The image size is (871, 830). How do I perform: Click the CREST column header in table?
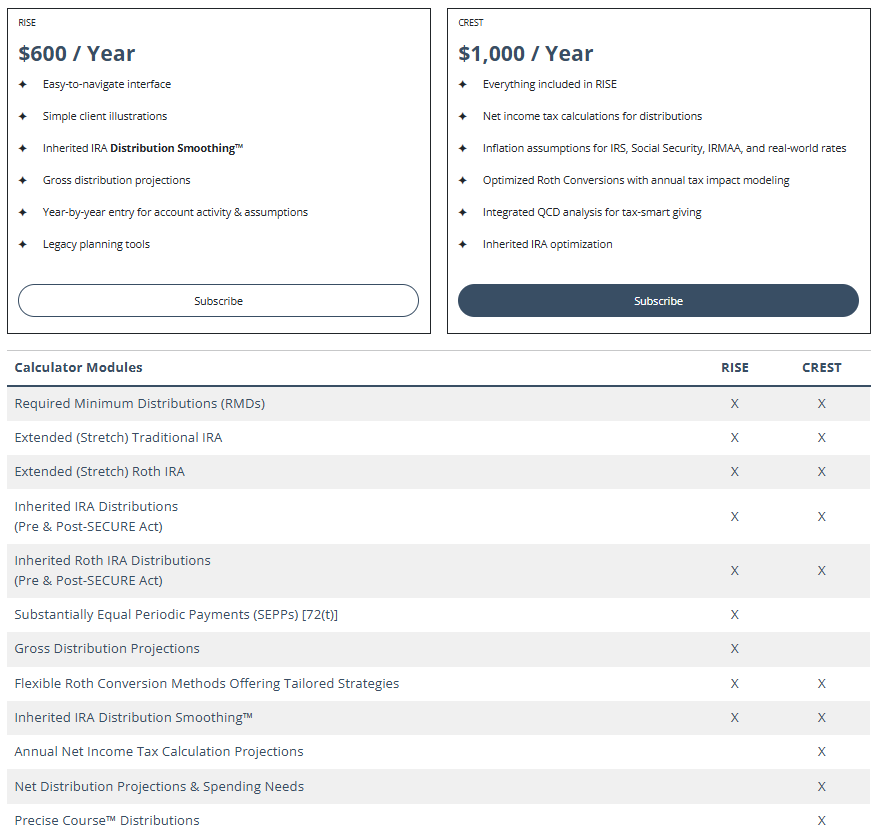(x=822, y=368)
